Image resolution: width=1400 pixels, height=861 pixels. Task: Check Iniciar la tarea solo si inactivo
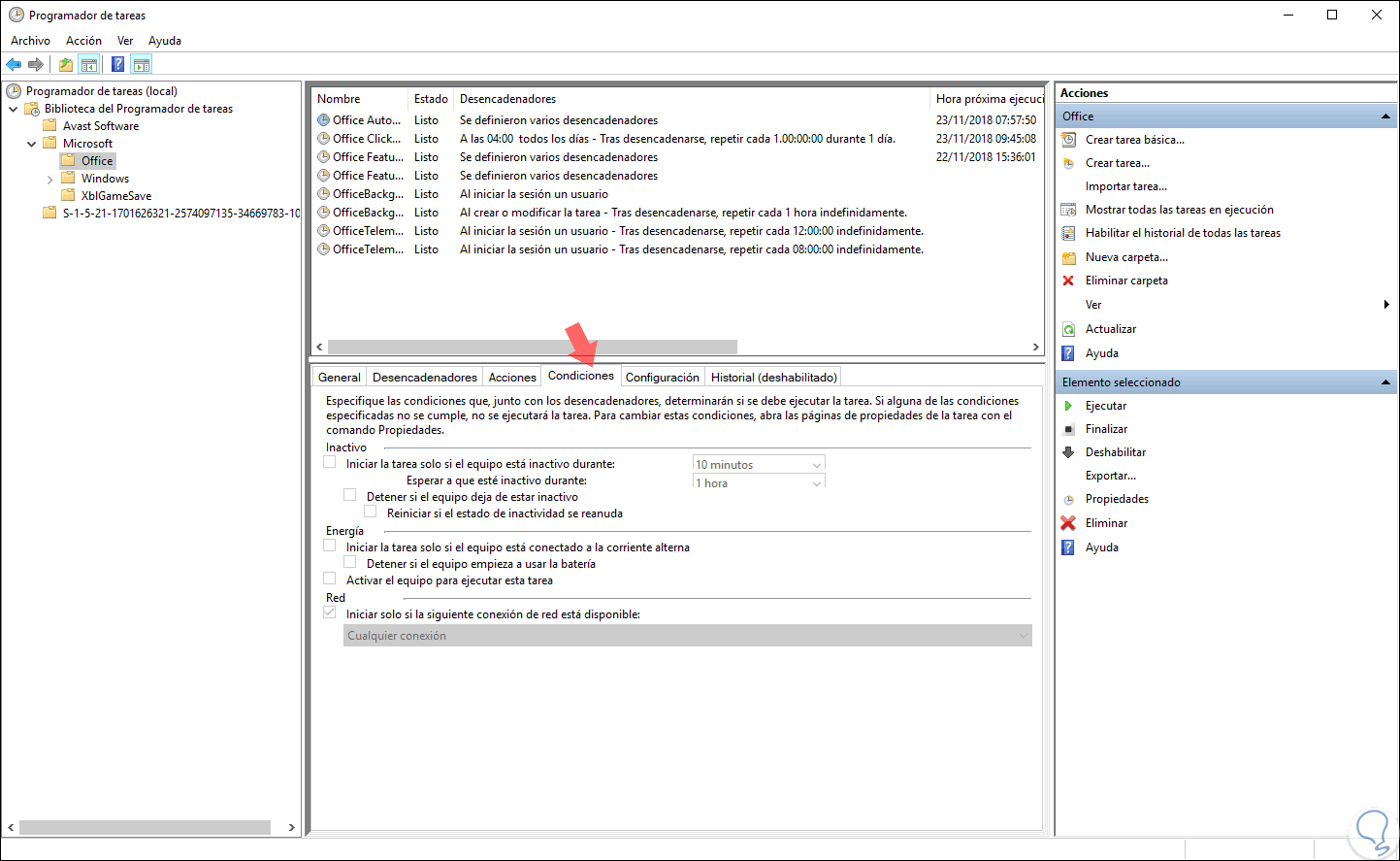tap(329, 463)
